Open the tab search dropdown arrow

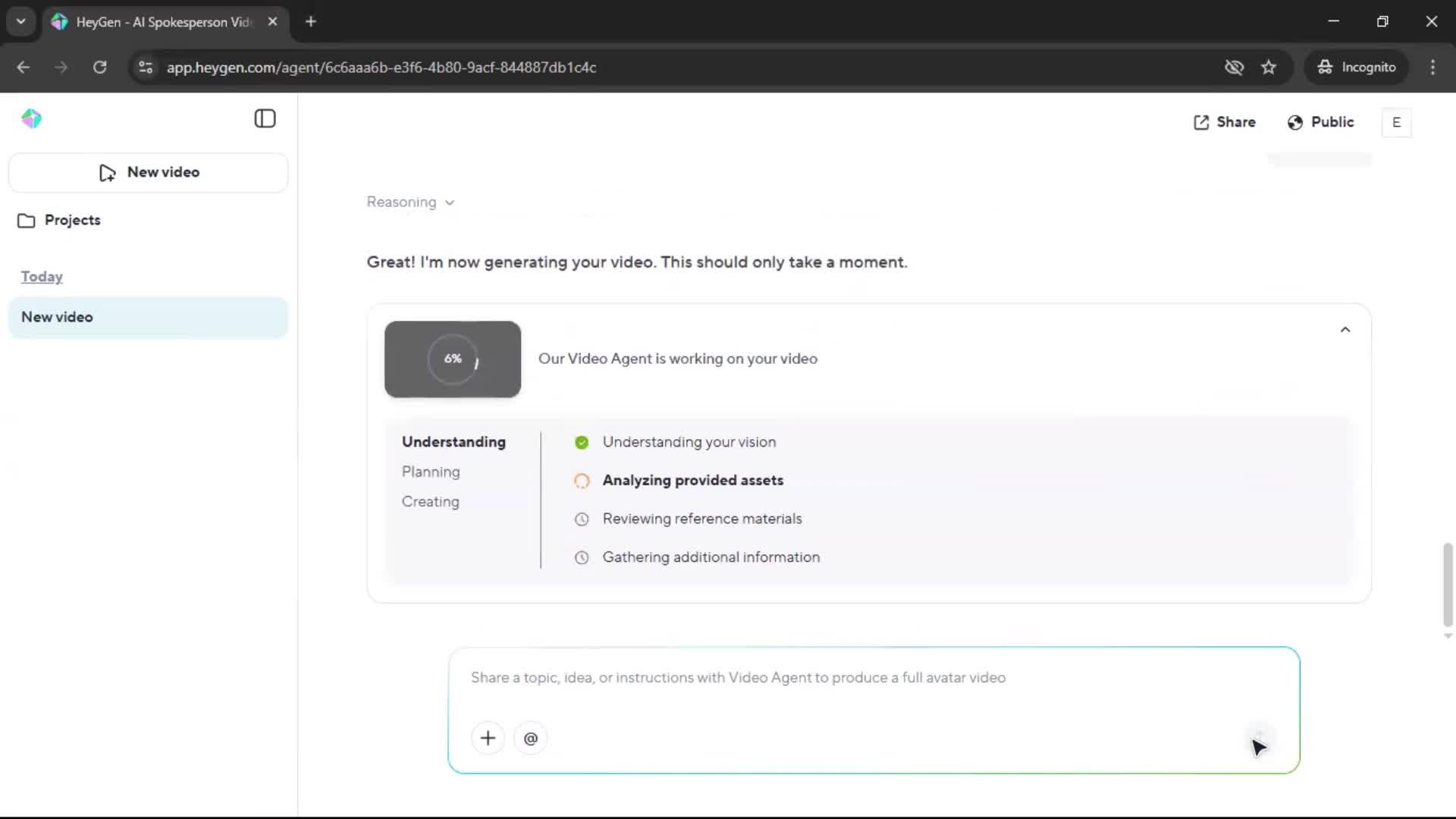pos(21,21)
